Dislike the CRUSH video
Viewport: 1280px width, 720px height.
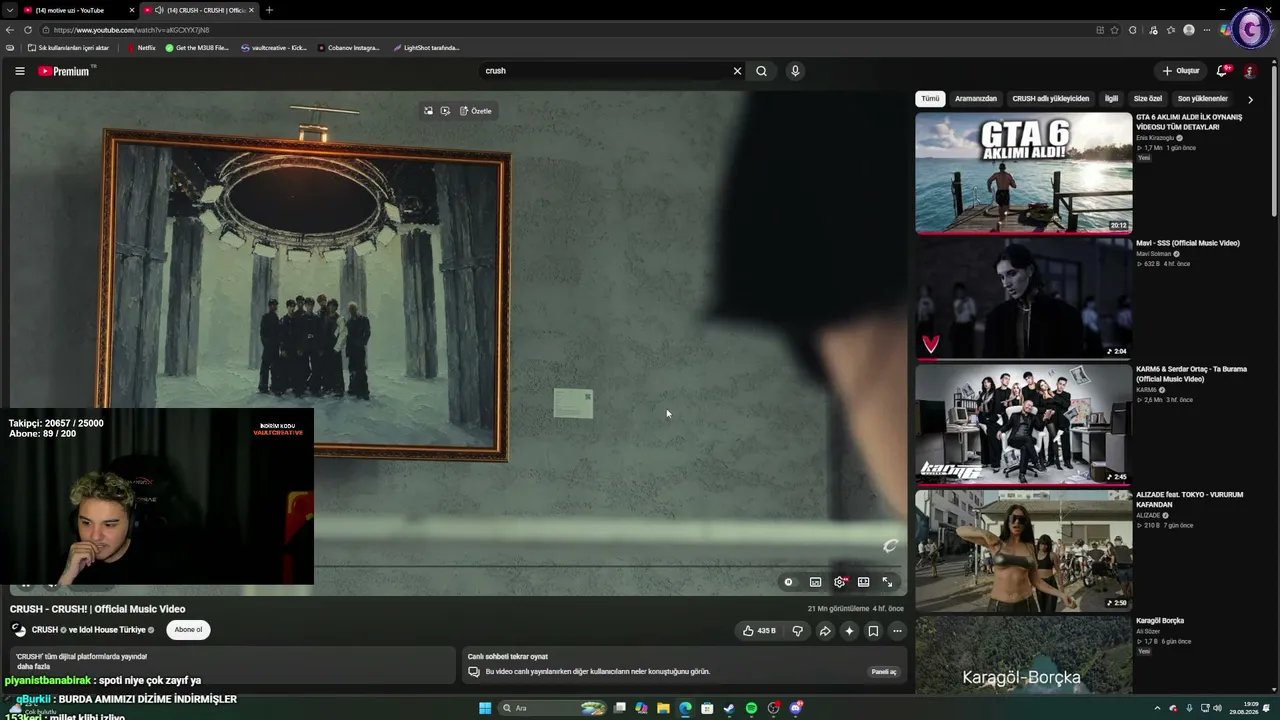click(797, 631)
